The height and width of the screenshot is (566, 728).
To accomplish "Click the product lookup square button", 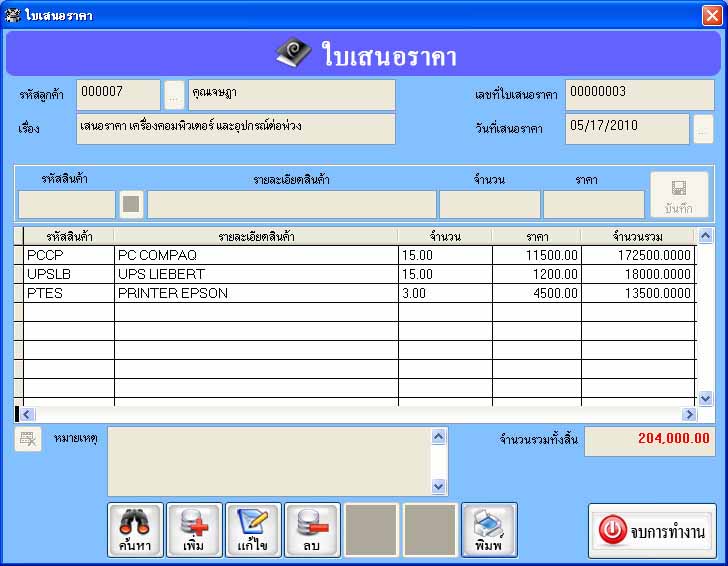I will coord(131,204).
